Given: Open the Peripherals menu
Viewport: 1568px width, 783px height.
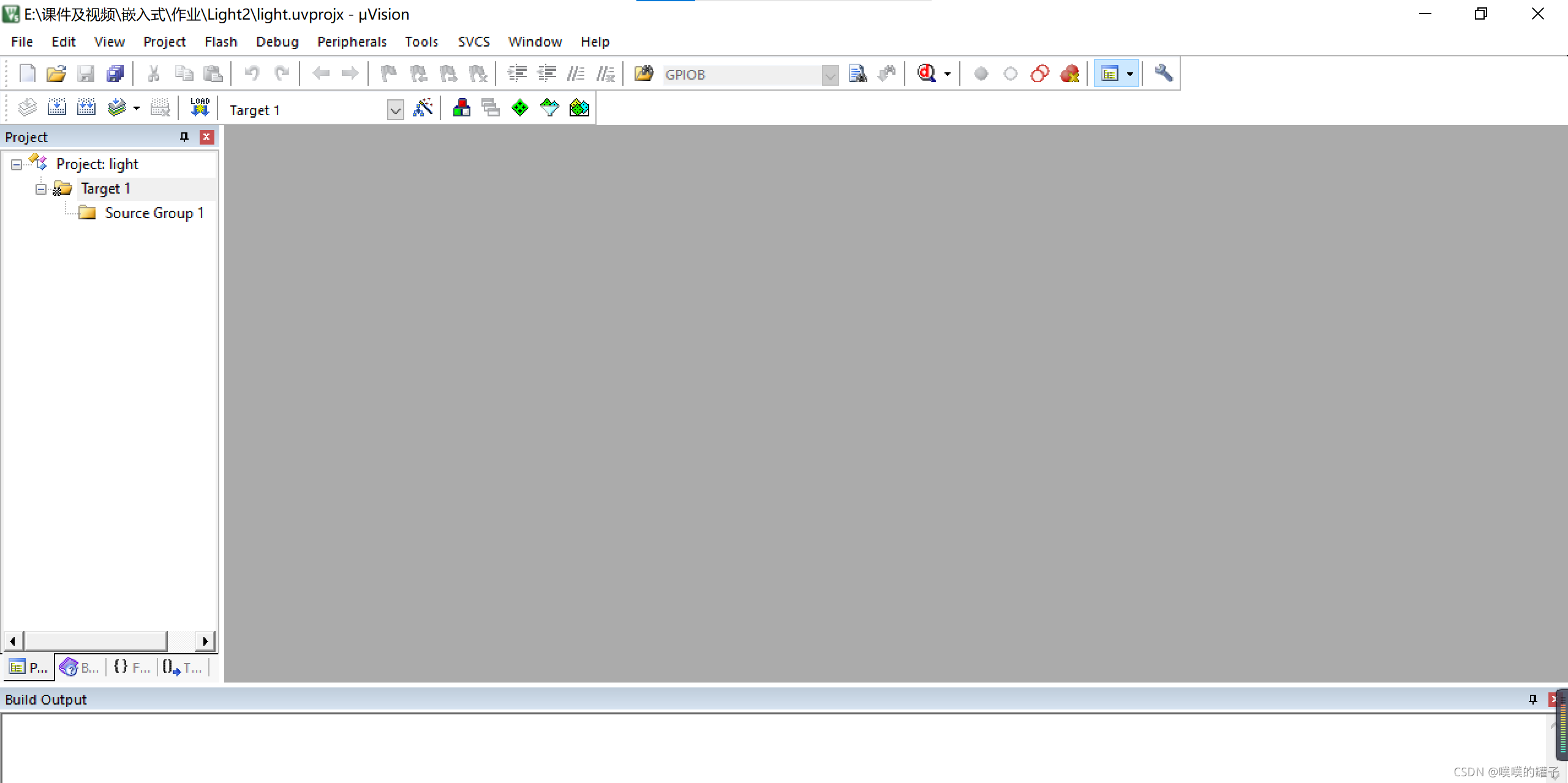Looking at the screenshot, I should coord(351,42).
